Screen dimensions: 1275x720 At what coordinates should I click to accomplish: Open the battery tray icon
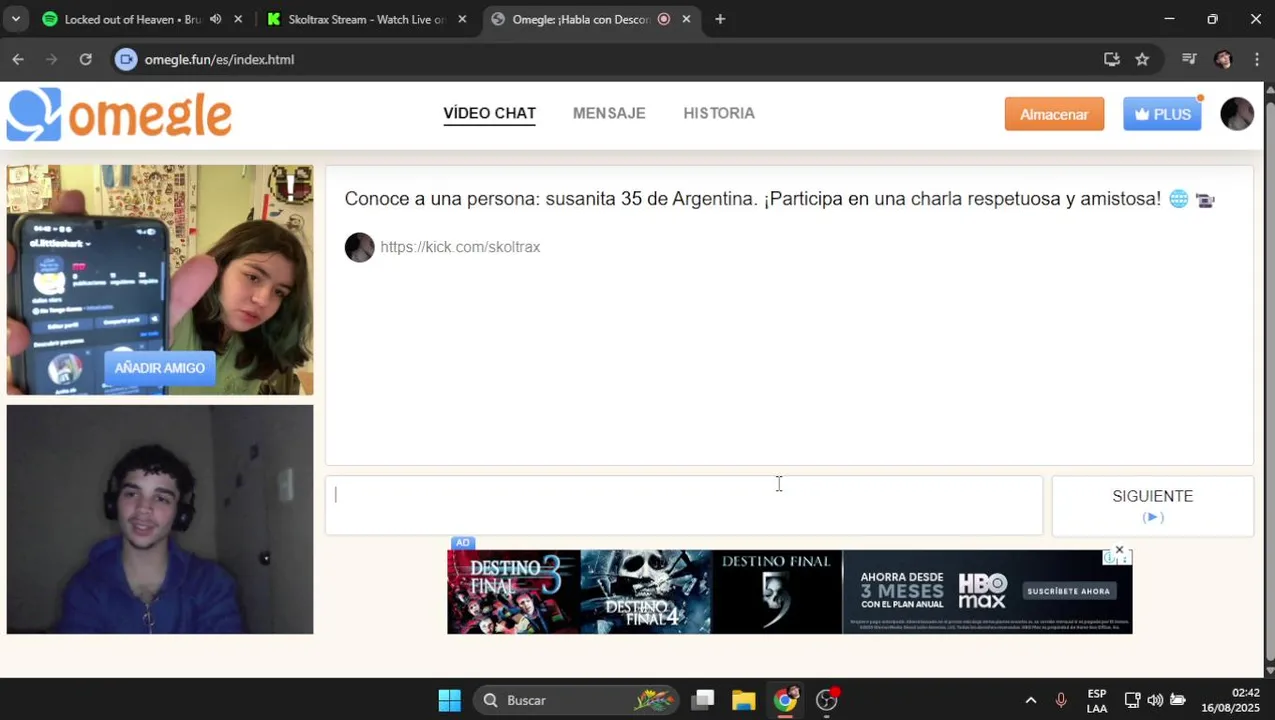tap(1178, 700)
